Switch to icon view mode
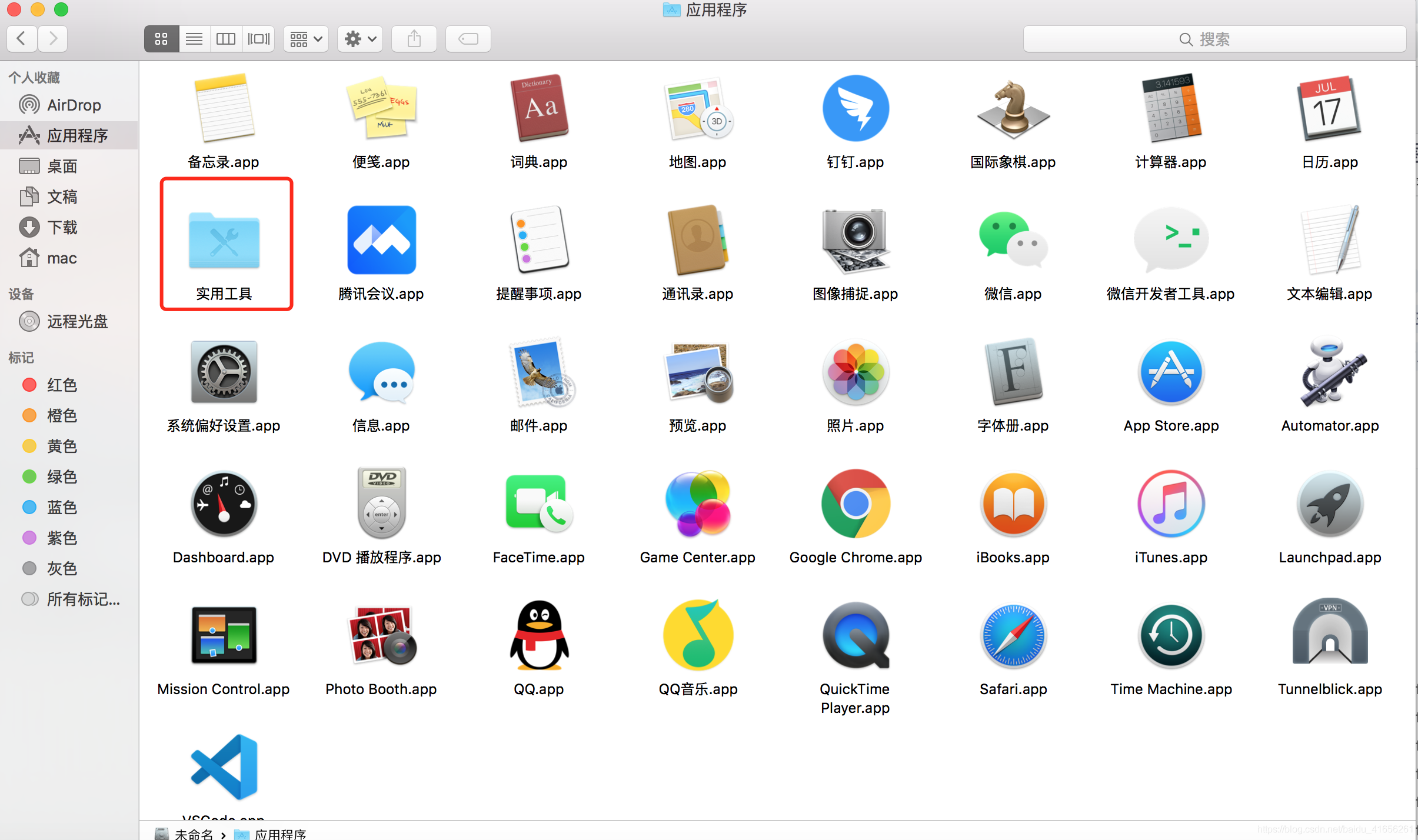Viewport: 1418px width, 840px height. 161,39
